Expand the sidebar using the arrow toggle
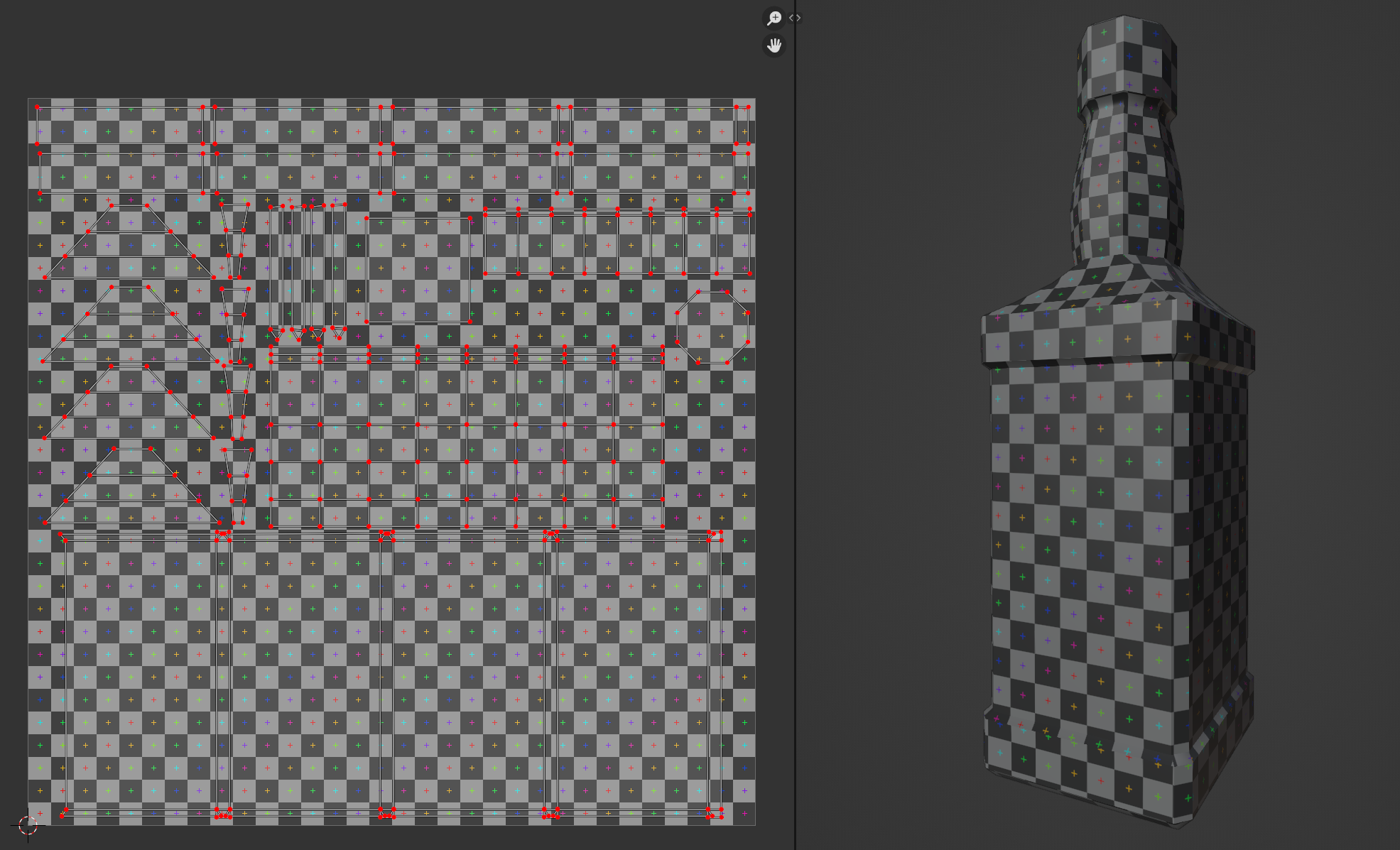This screenshot has width=1400, height=850. [x=795, y=18]
